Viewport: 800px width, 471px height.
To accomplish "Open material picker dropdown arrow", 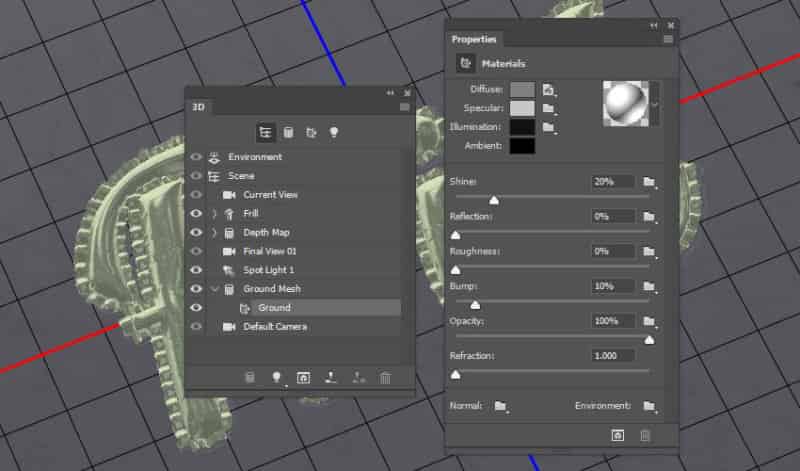I will [655, 104].
